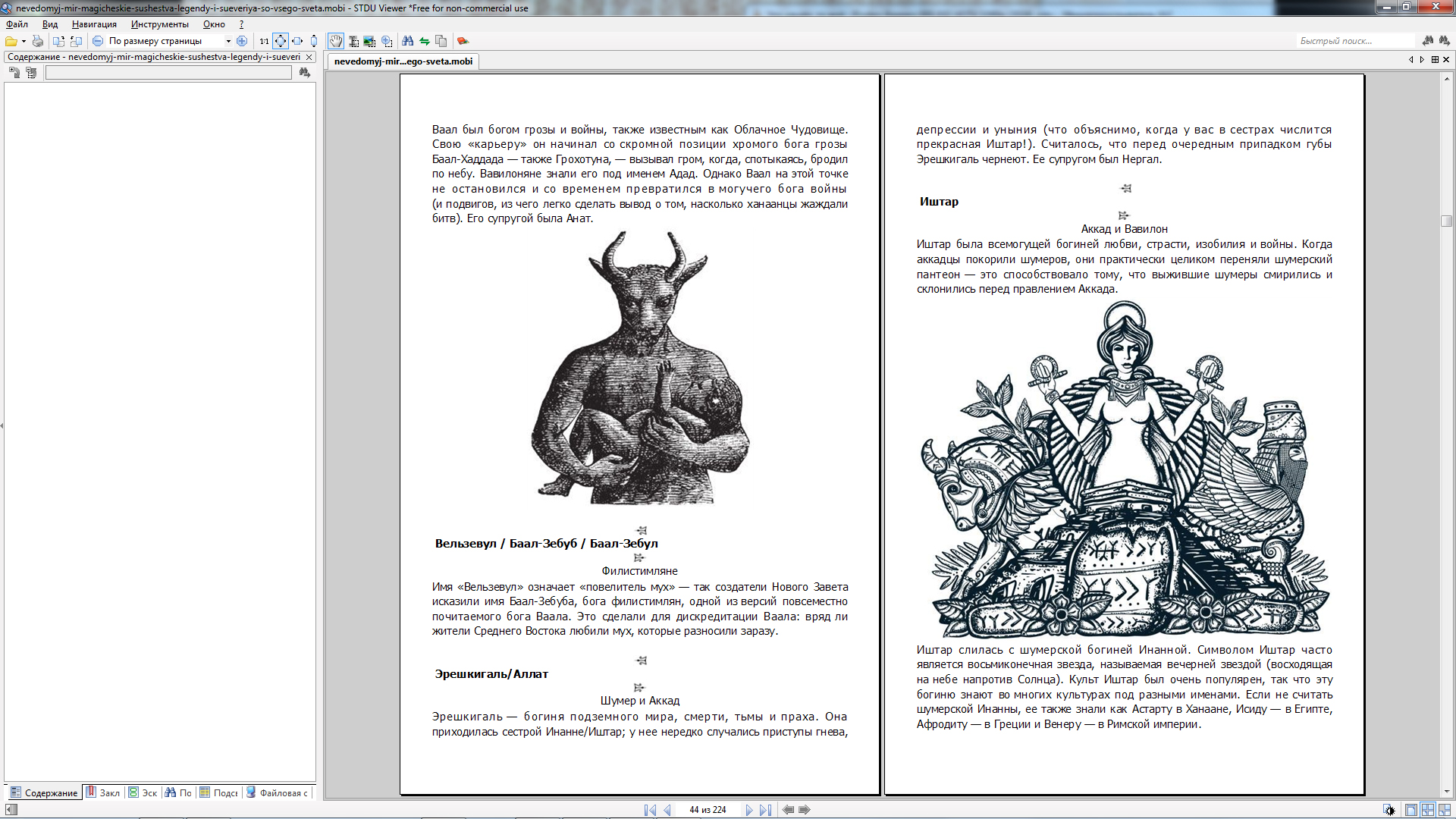This screenshot has width=1456, height=819.
Task: Open the find dialog with the toolbar binoculars icon
Action: 408,41
